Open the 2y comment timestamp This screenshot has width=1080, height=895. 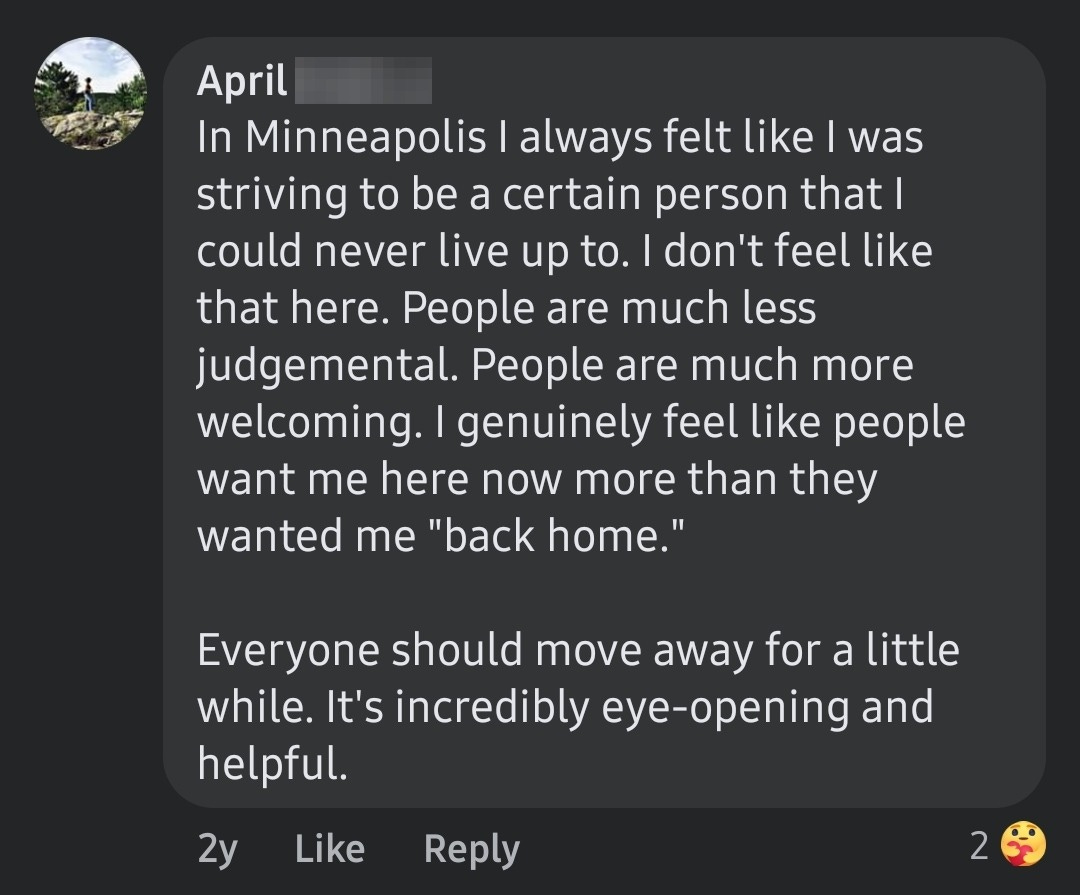point(217,850)
